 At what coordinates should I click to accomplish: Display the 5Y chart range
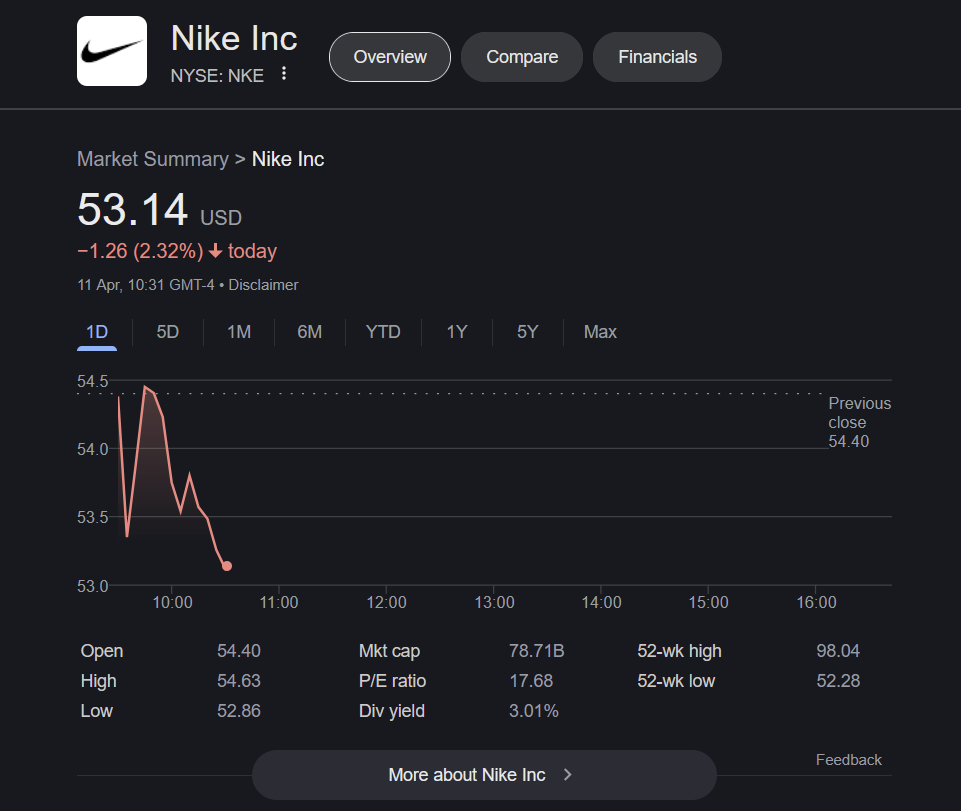[x=527, y=332]
